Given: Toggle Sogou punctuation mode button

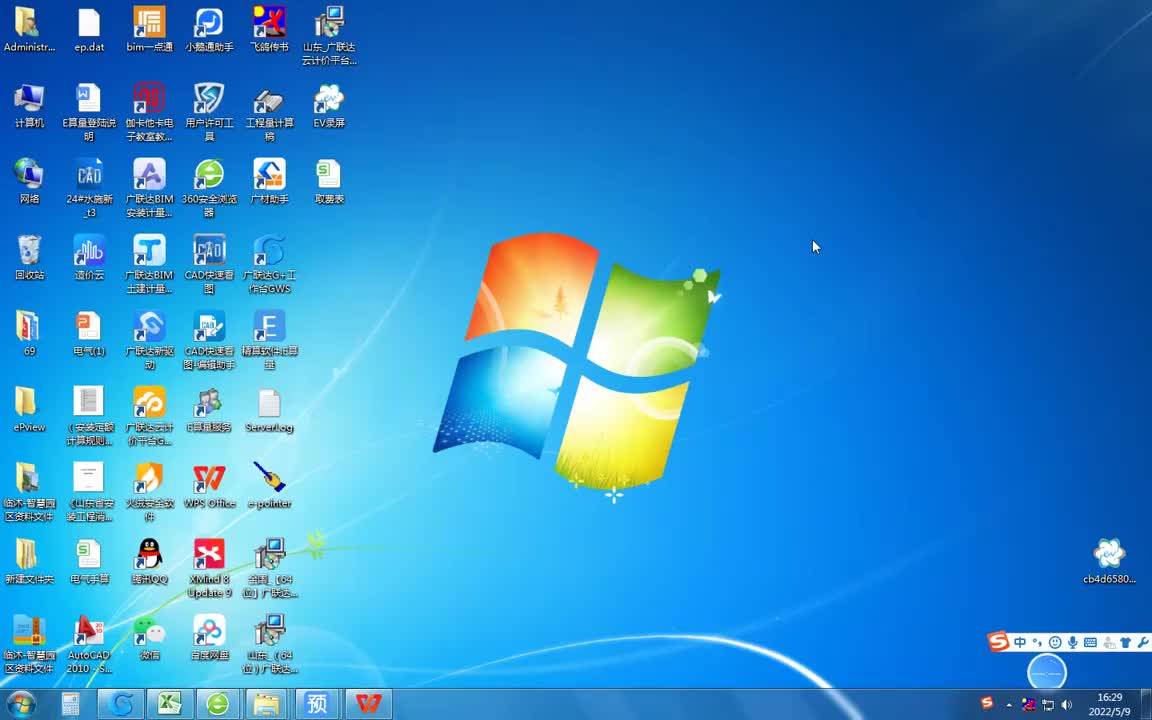Looking at the screenshot, I should tap(1037, 642).
